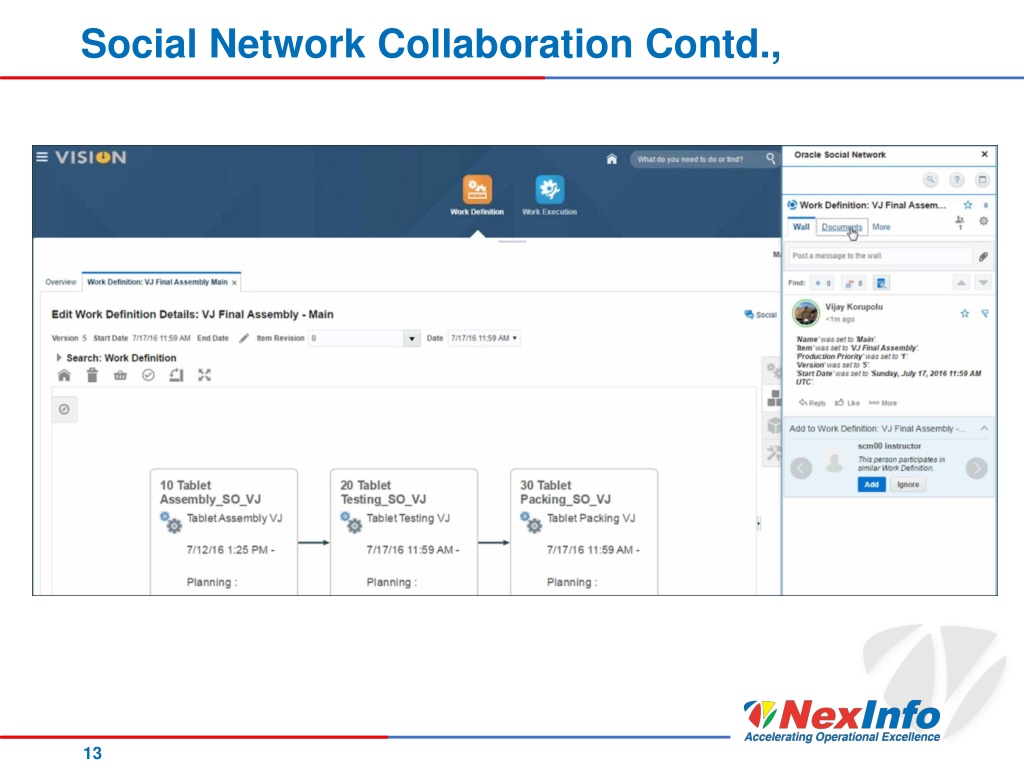Click the Post a message to the wall field

(880, 256)
